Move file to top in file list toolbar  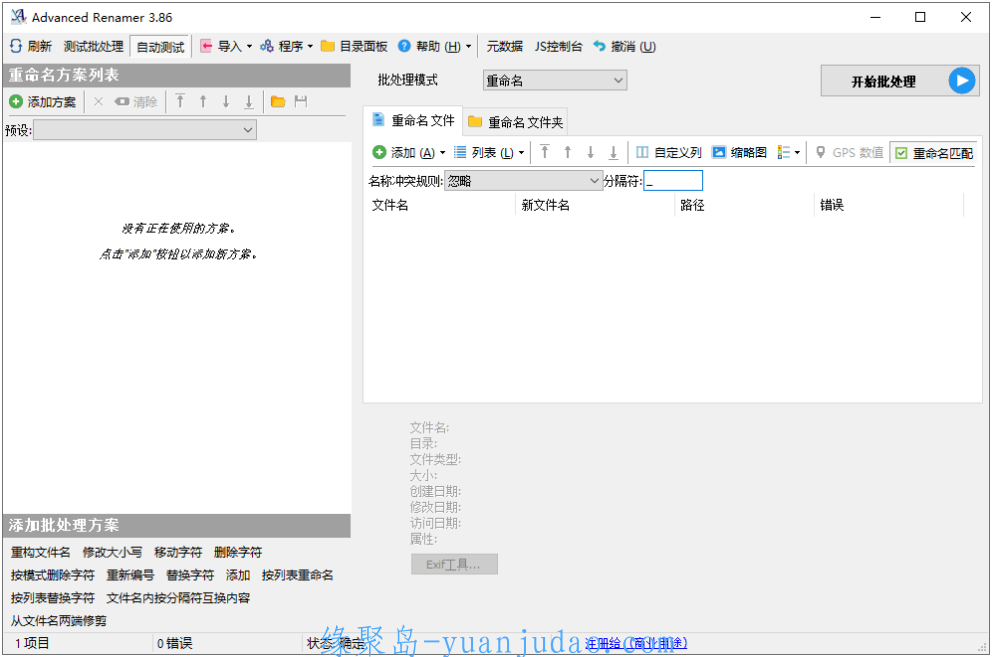[x=545, y=152]
